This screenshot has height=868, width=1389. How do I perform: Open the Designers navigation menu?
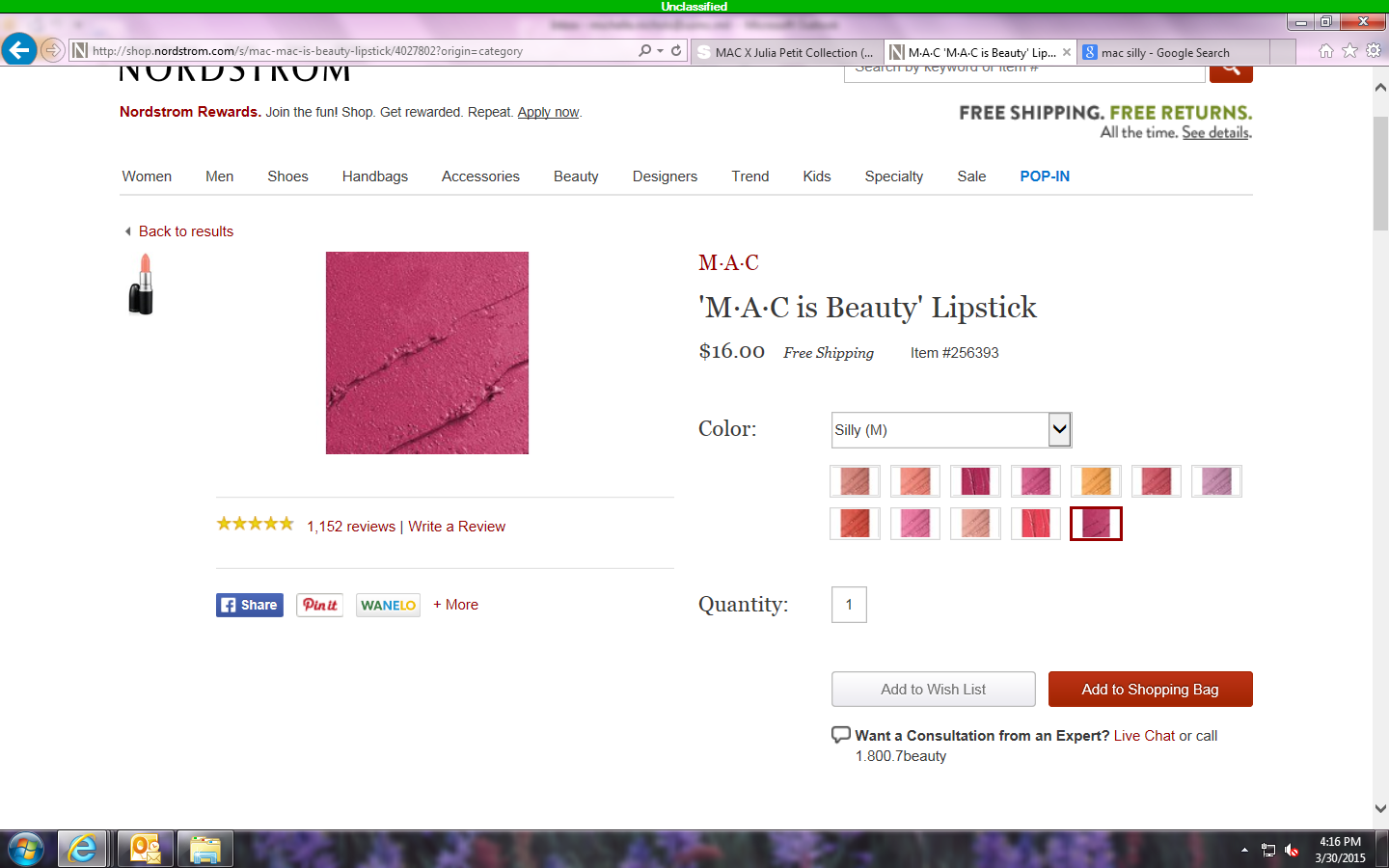tap(665, 176)
